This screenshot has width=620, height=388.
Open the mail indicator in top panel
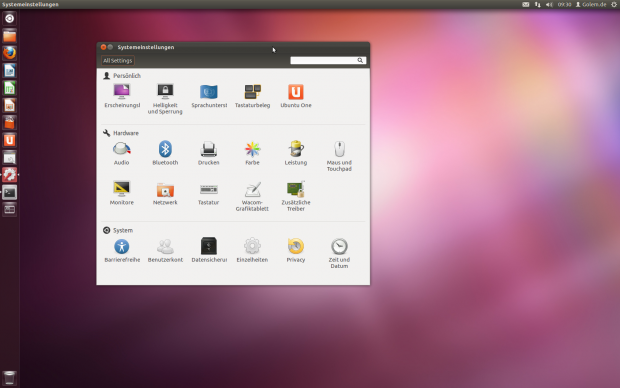(x=525, y=4)
